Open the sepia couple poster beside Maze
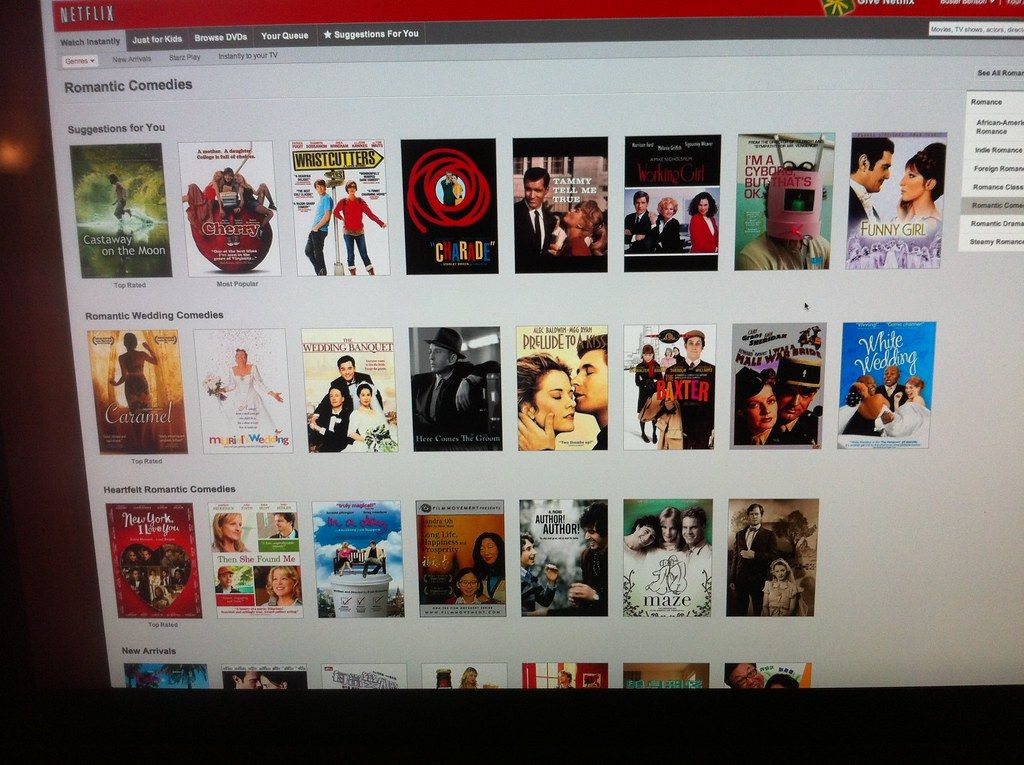 click(773, 557)
